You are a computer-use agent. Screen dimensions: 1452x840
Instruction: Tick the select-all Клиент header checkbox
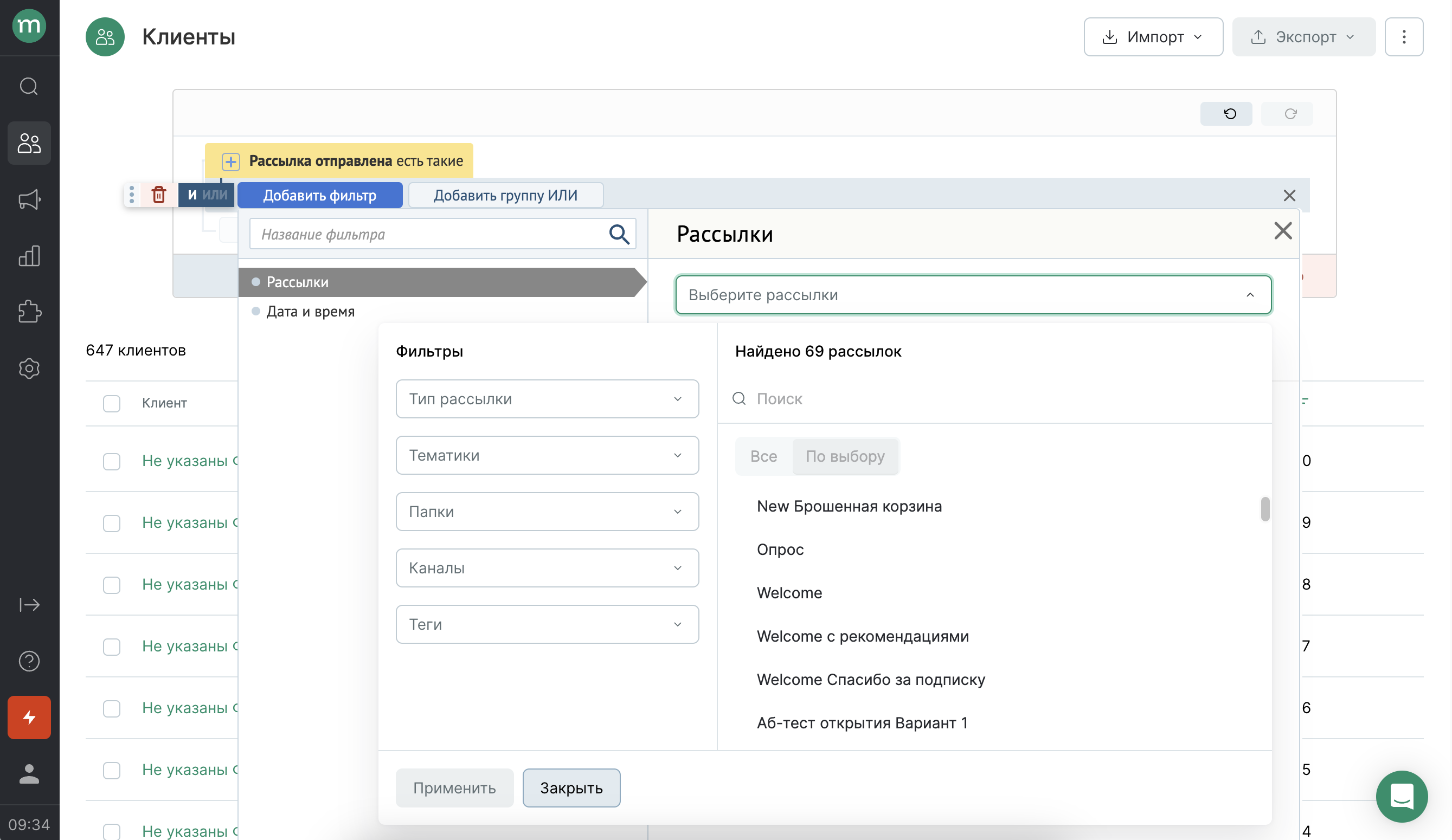(111, 403)
